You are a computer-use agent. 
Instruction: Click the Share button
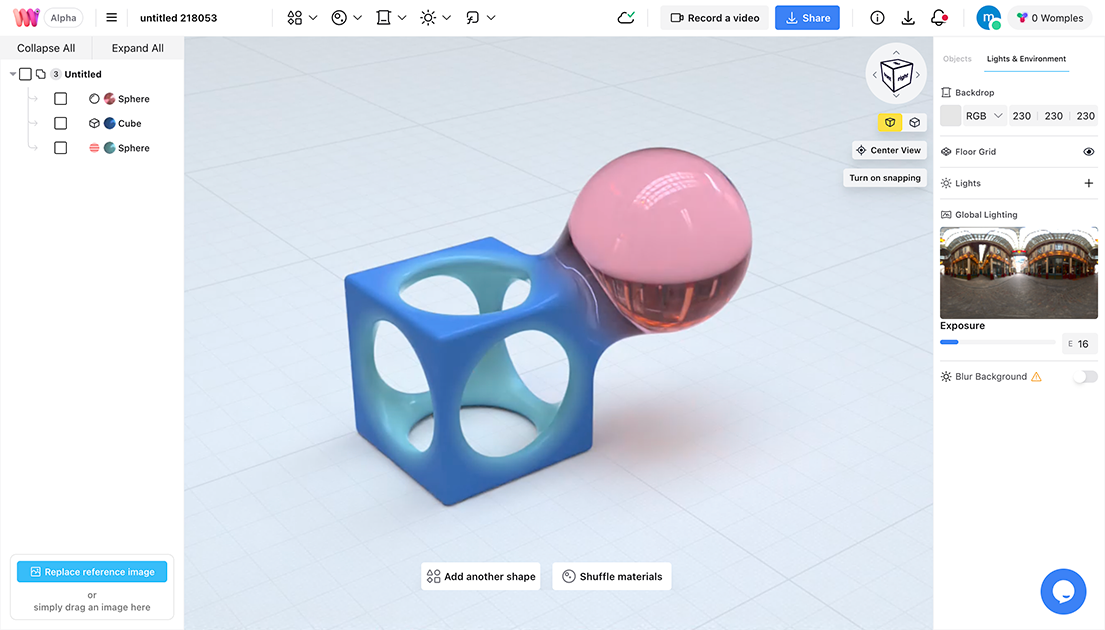(x=808, y=18)
